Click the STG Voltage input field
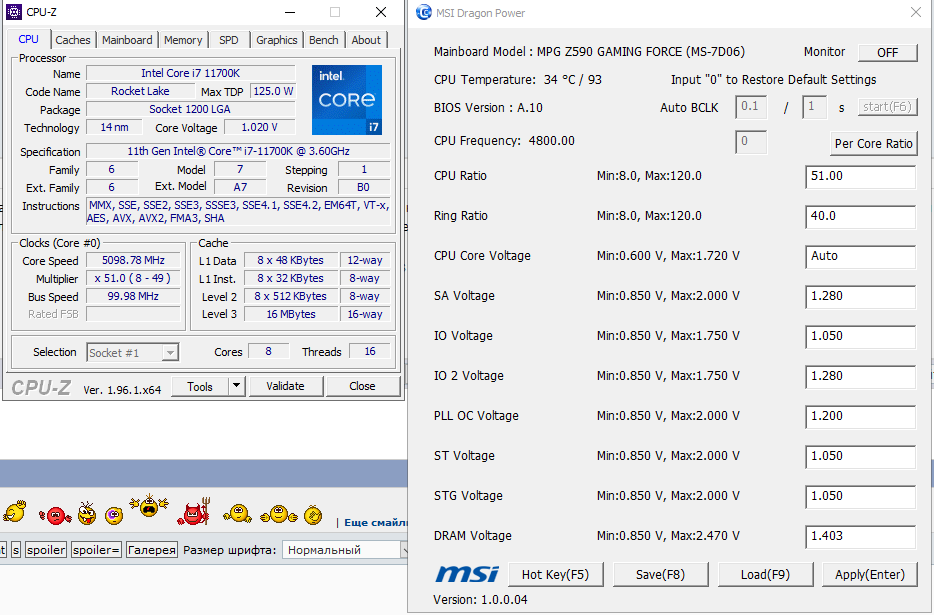The image size is (934, 615). pyautogui.click(x=860, y=496)
